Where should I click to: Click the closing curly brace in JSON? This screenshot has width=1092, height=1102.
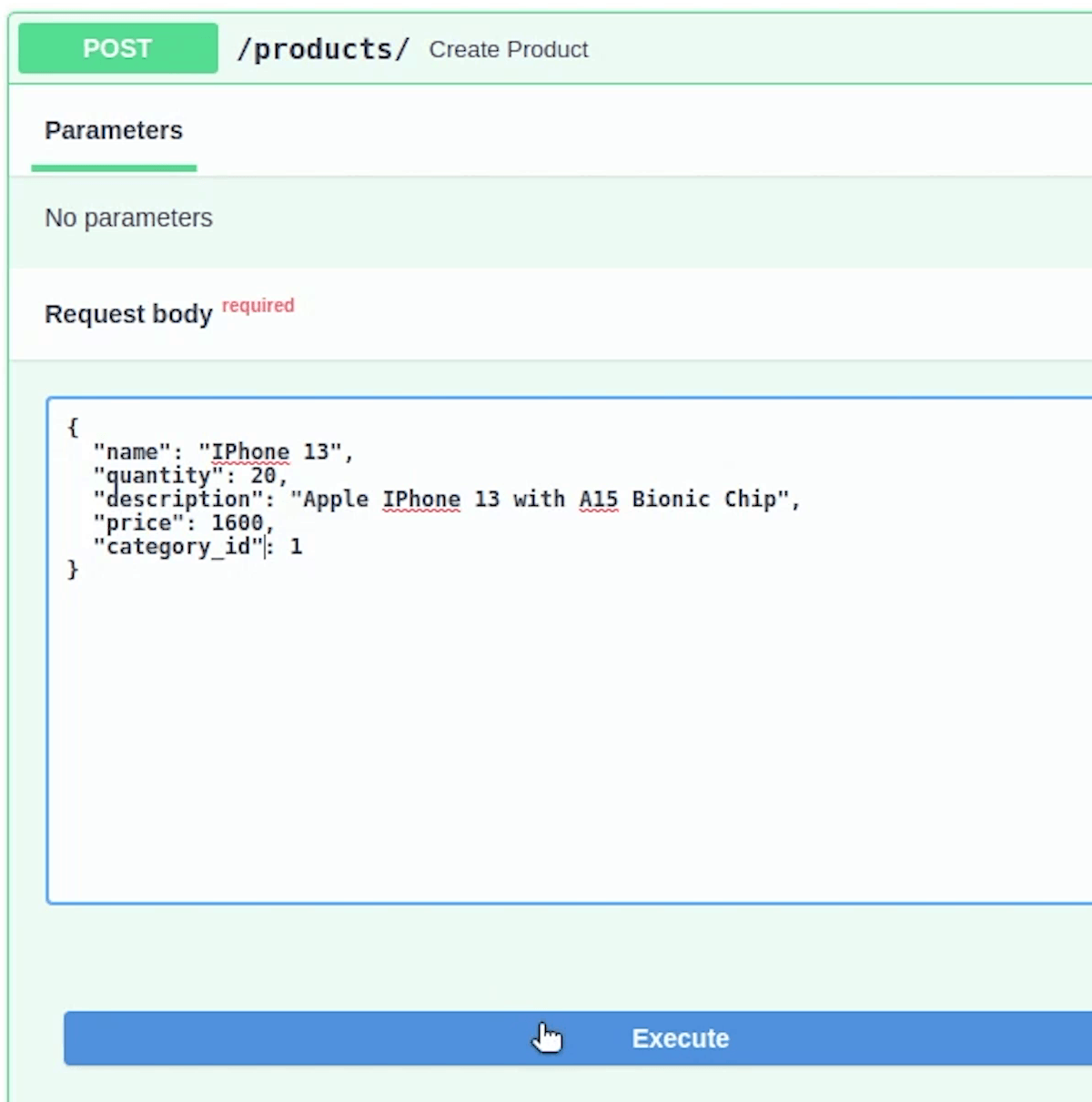pos(73,570)
